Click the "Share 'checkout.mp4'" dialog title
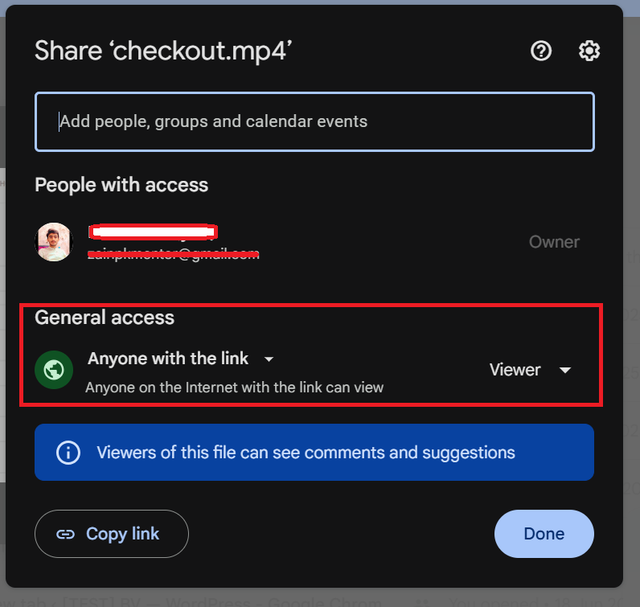This screenshot has height=607, width=640. [163, 51]
